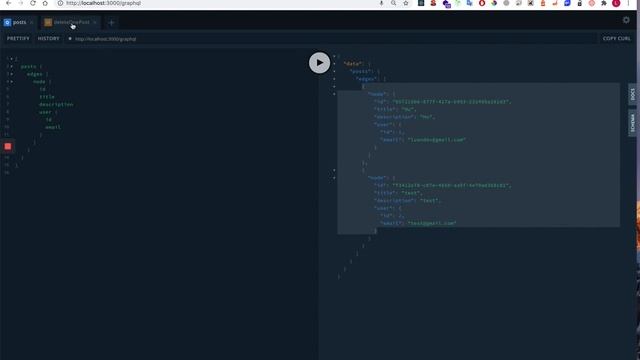The width and height of the screenshot is (640, 360).
Task: Click the blue square extension icon
Action: coord(567,3)
